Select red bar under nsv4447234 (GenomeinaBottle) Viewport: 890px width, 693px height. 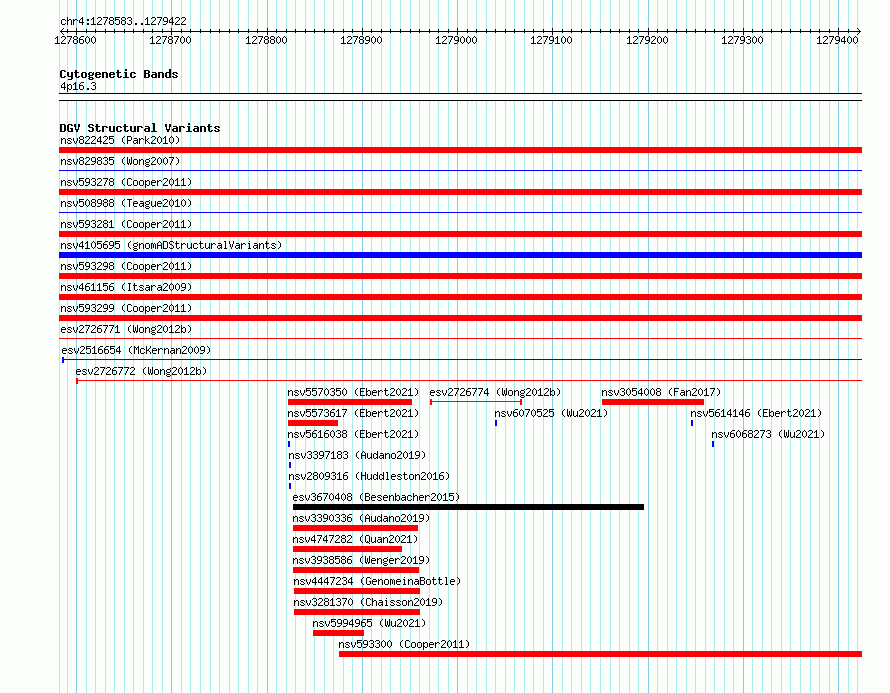tap(356, 591)
